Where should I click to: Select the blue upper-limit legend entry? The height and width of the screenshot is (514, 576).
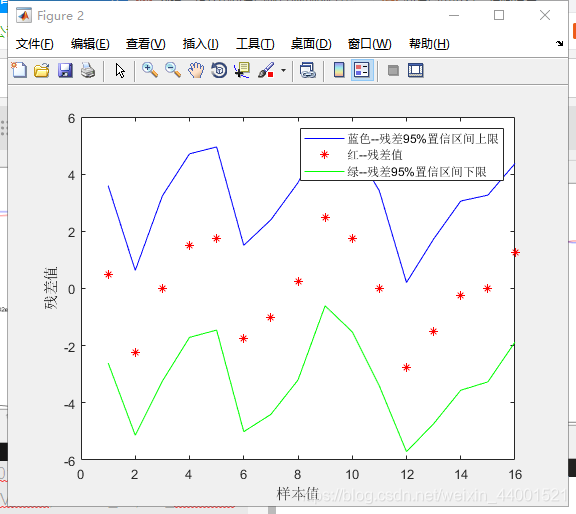pos(401,139)
